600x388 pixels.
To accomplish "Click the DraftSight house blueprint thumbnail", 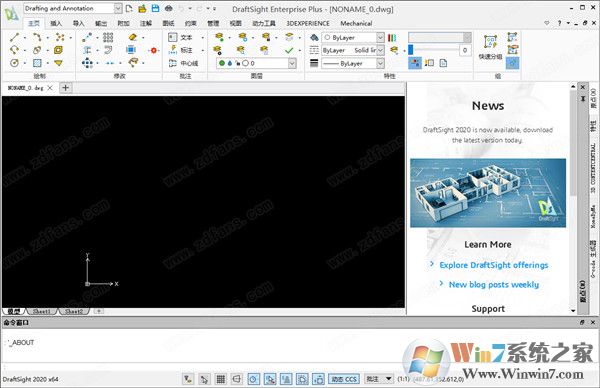I will coord(488,193).
